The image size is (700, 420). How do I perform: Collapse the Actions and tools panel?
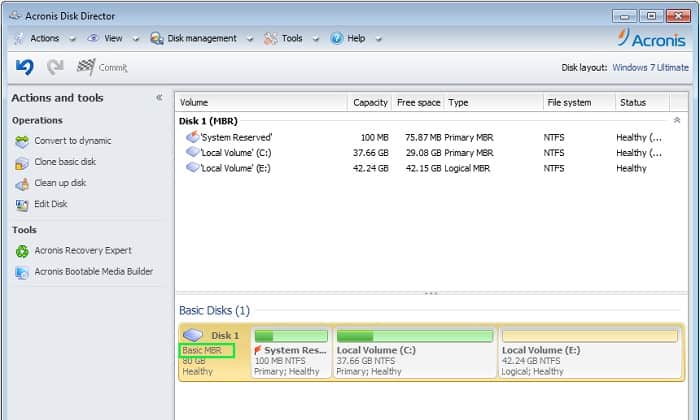tap(159, 97)
